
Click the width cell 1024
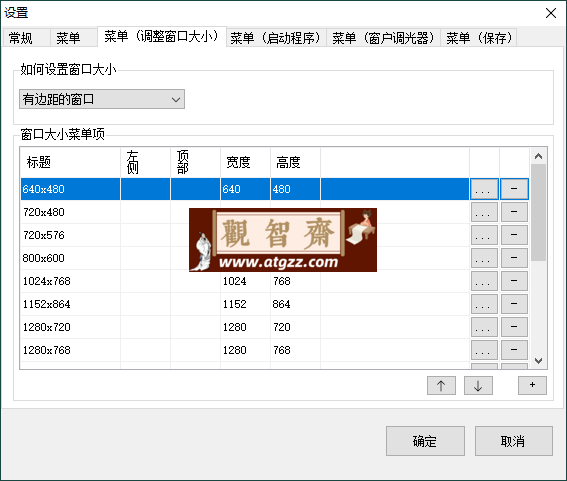[x=245, y=281]
